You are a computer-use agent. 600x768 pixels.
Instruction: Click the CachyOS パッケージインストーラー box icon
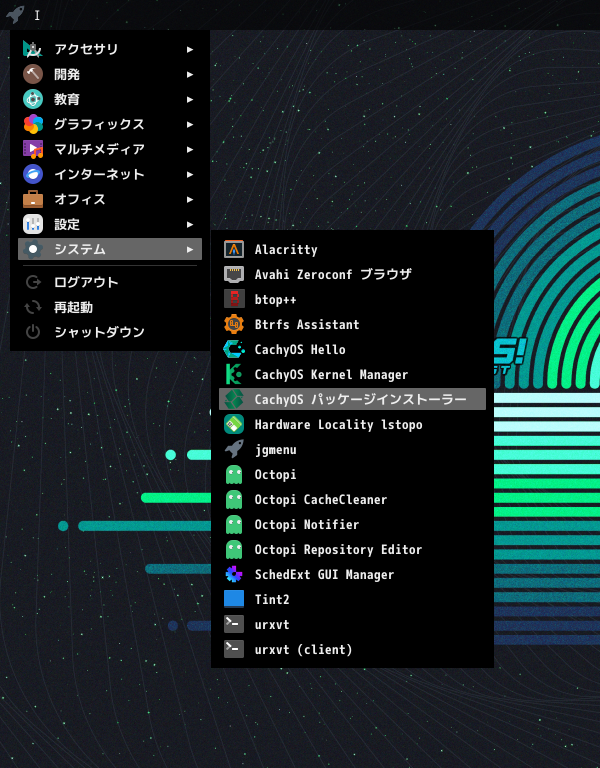(234, 399)
